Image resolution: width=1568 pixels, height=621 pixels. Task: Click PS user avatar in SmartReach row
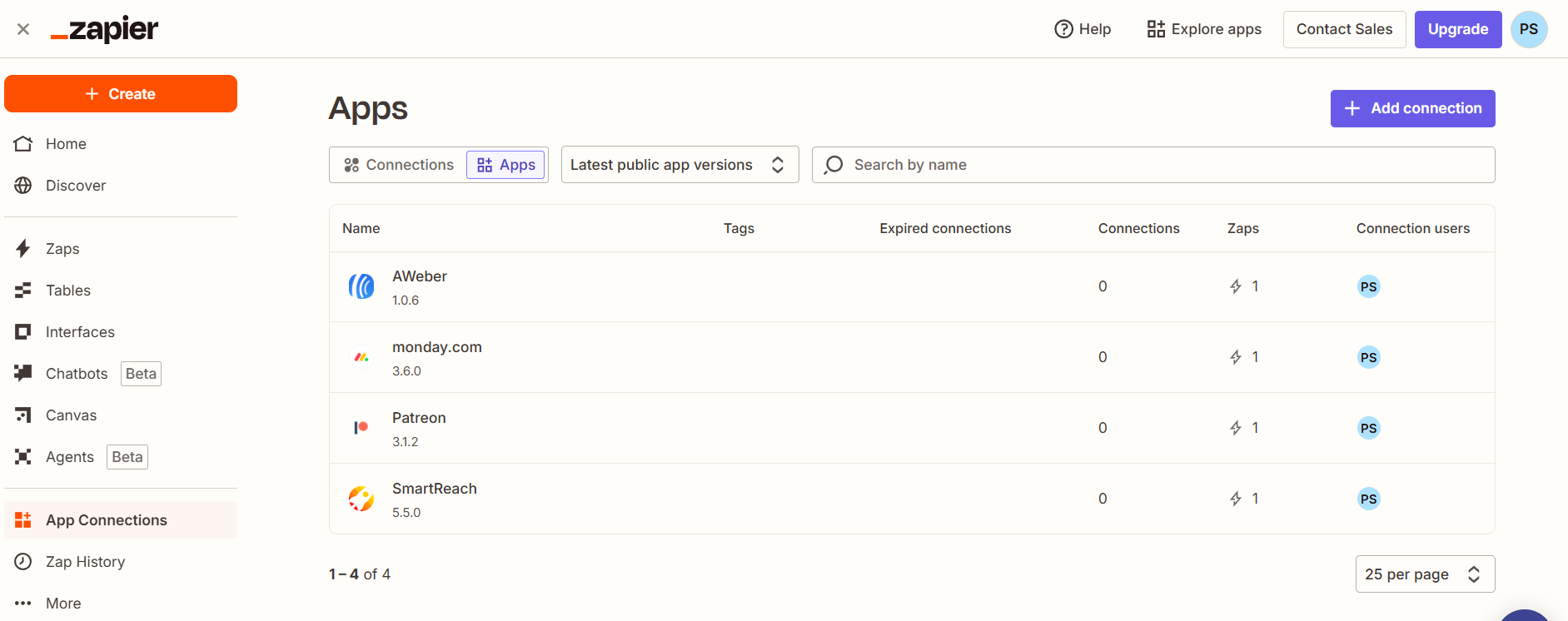(x=1368, y=499)
